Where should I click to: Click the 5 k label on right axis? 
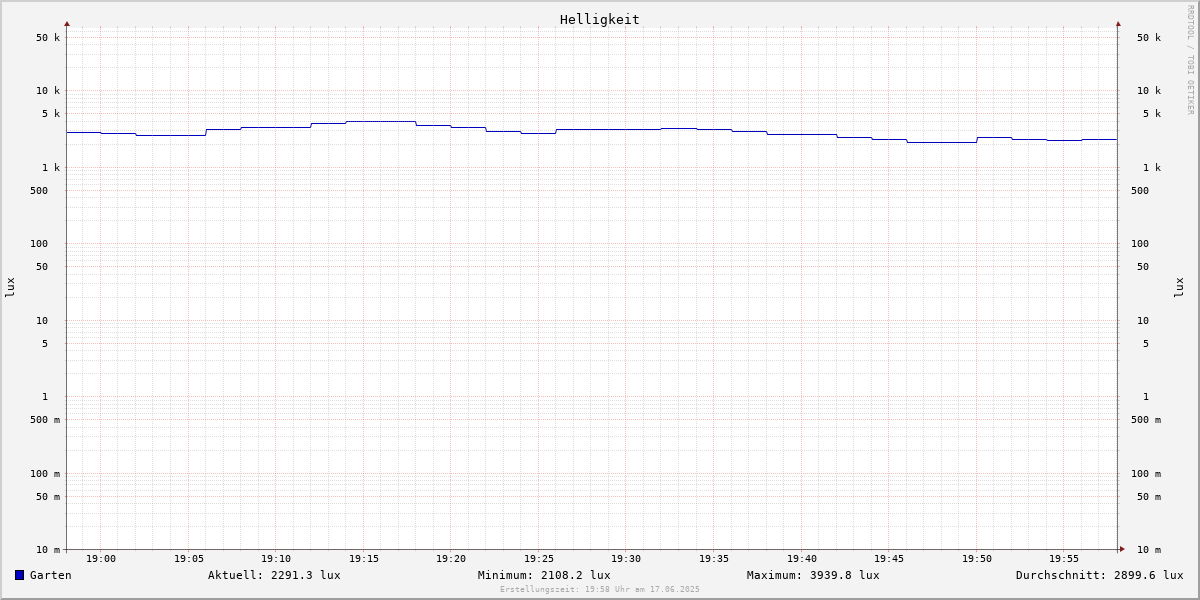pos(1152,114)
